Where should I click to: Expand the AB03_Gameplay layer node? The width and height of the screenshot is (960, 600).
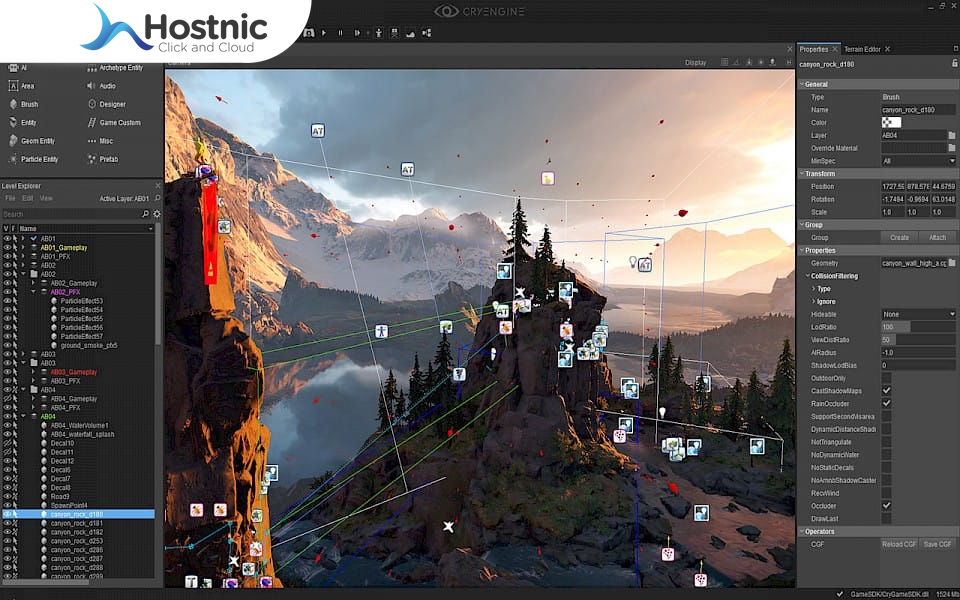[33, 372]
